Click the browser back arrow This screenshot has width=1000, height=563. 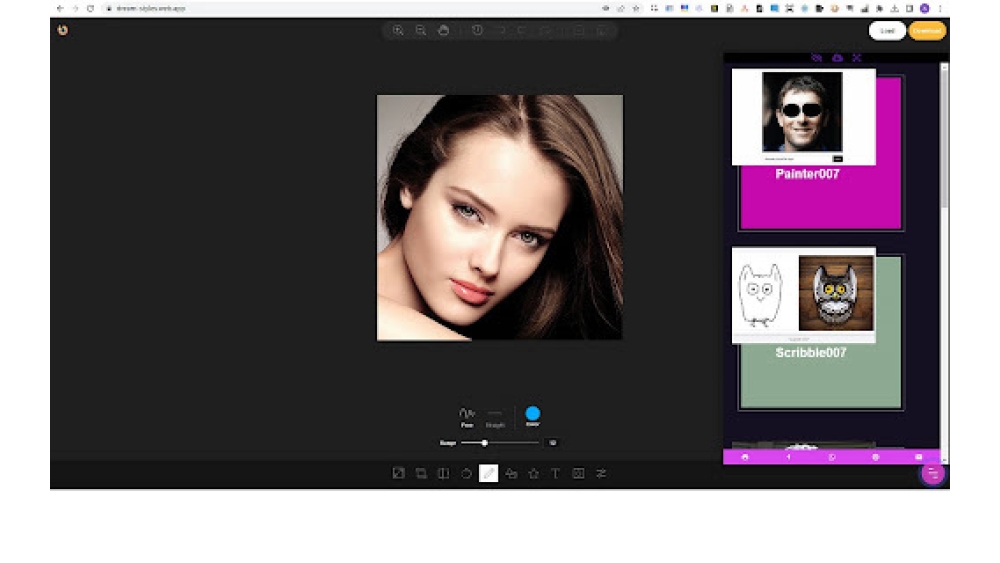tap(60, 8)
